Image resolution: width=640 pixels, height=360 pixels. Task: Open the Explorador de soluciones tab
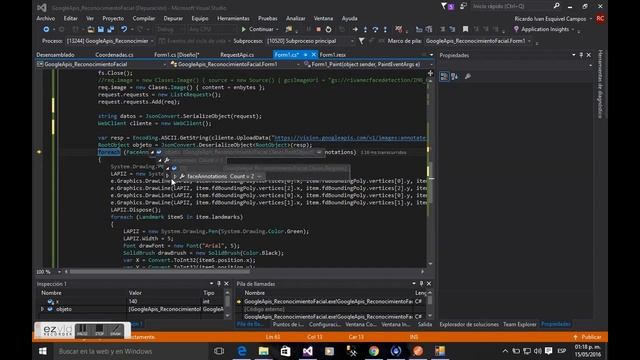(469, 324)
